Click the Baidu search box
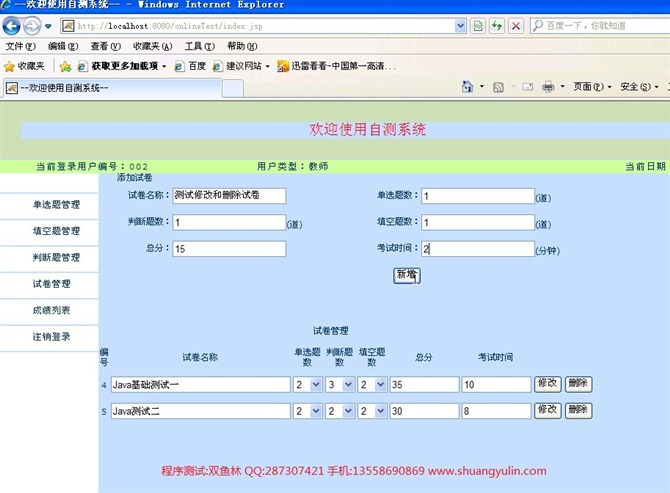 pos(600,26)
